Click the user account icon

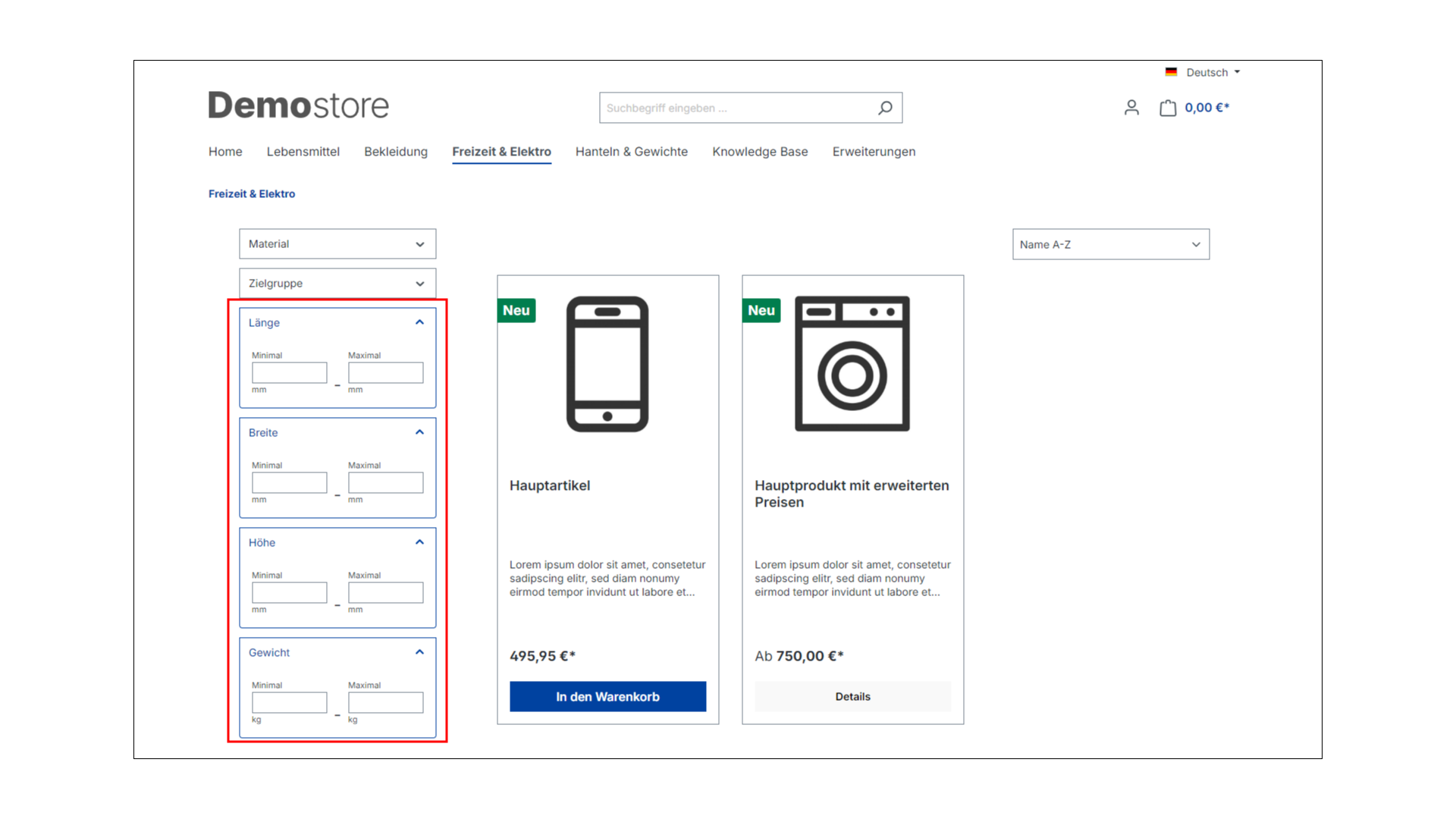click(1131, 107)
